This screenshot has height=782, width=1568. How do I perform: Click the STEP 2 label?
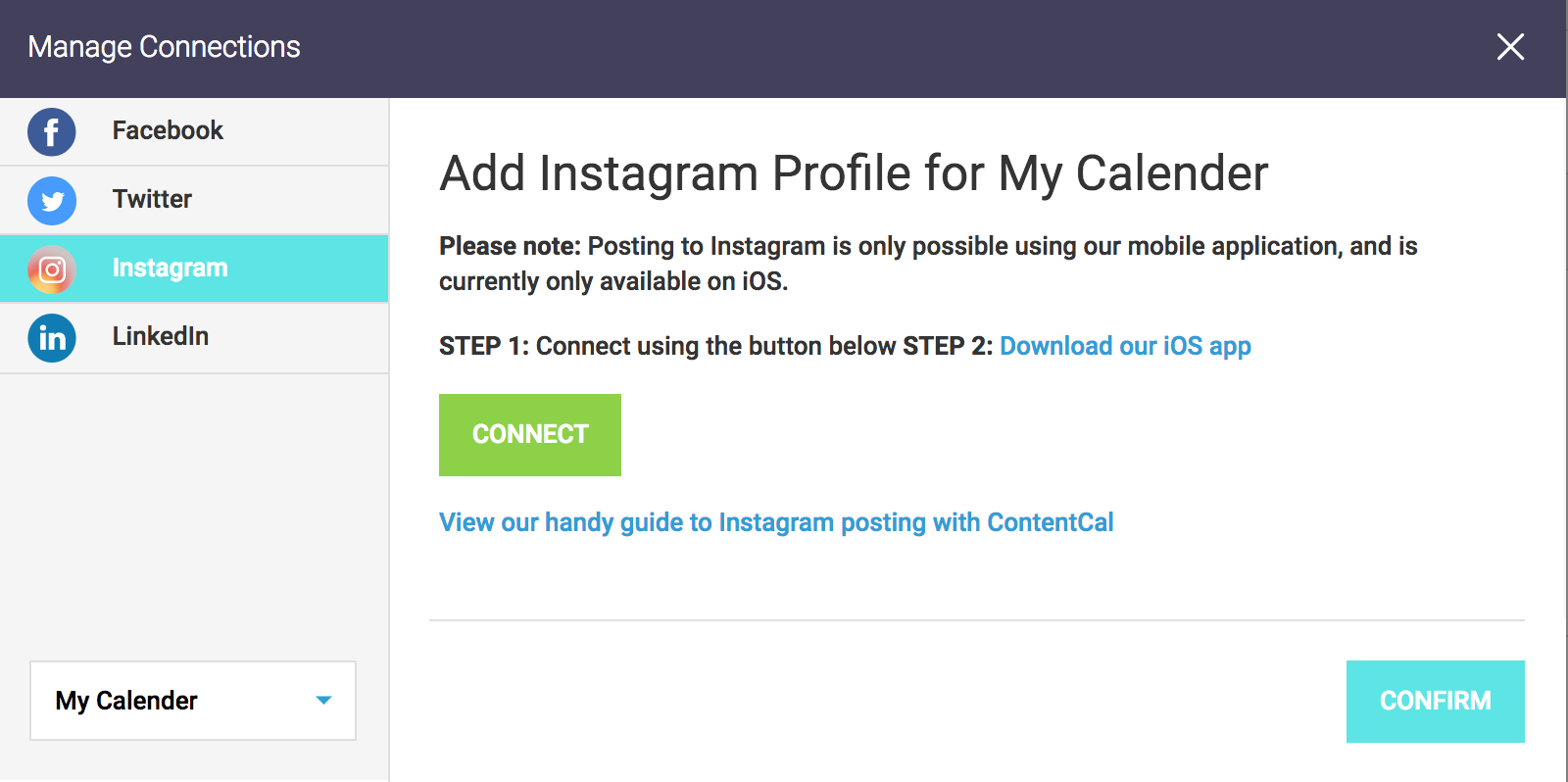pos(948,346)
